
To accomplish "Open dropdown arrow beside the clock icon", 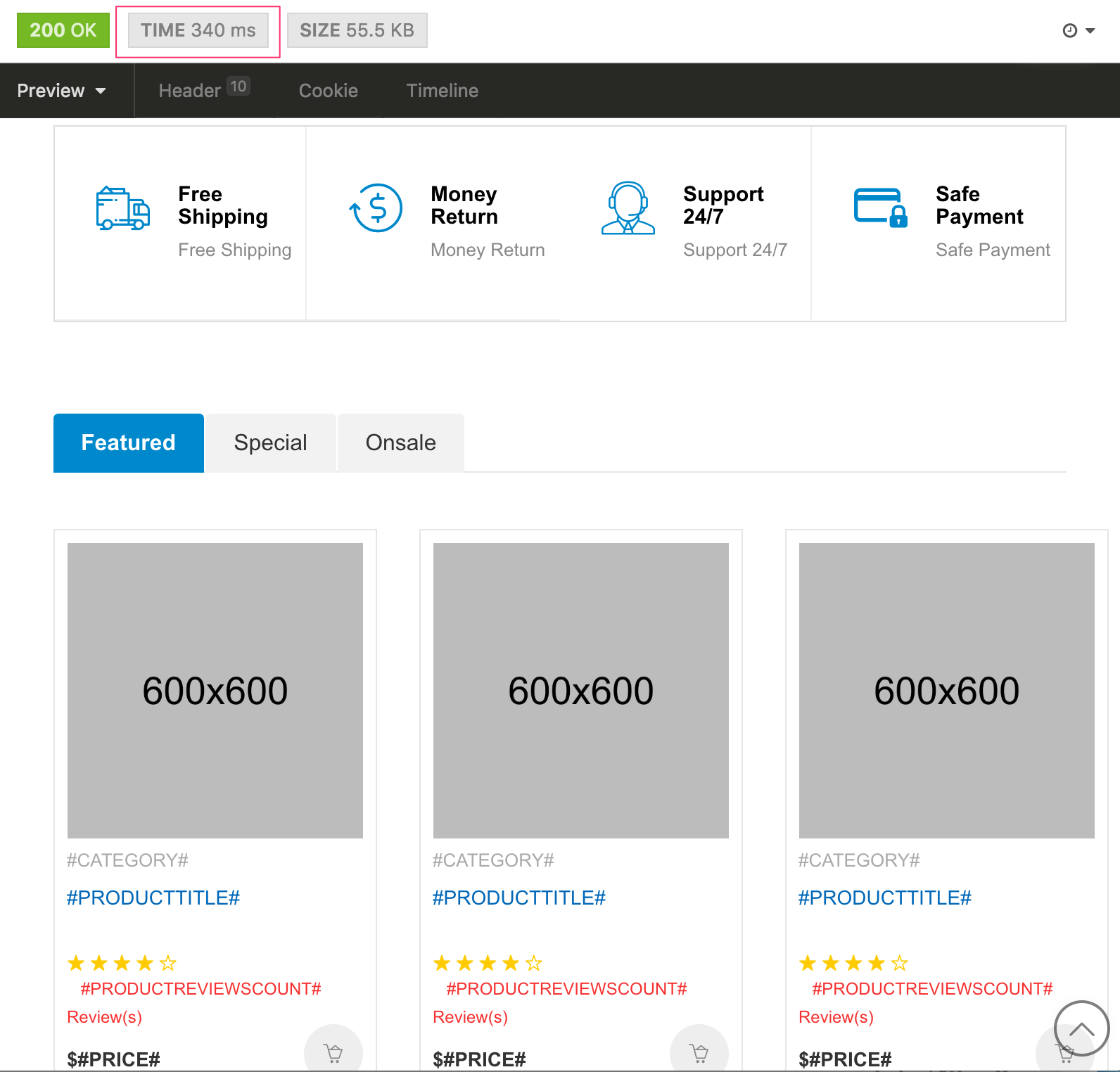I will [x=1090, y=30].
